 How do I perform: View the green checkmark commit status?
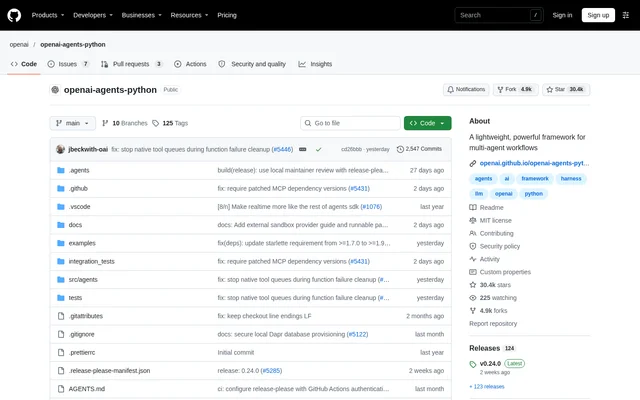click(318, 149)
